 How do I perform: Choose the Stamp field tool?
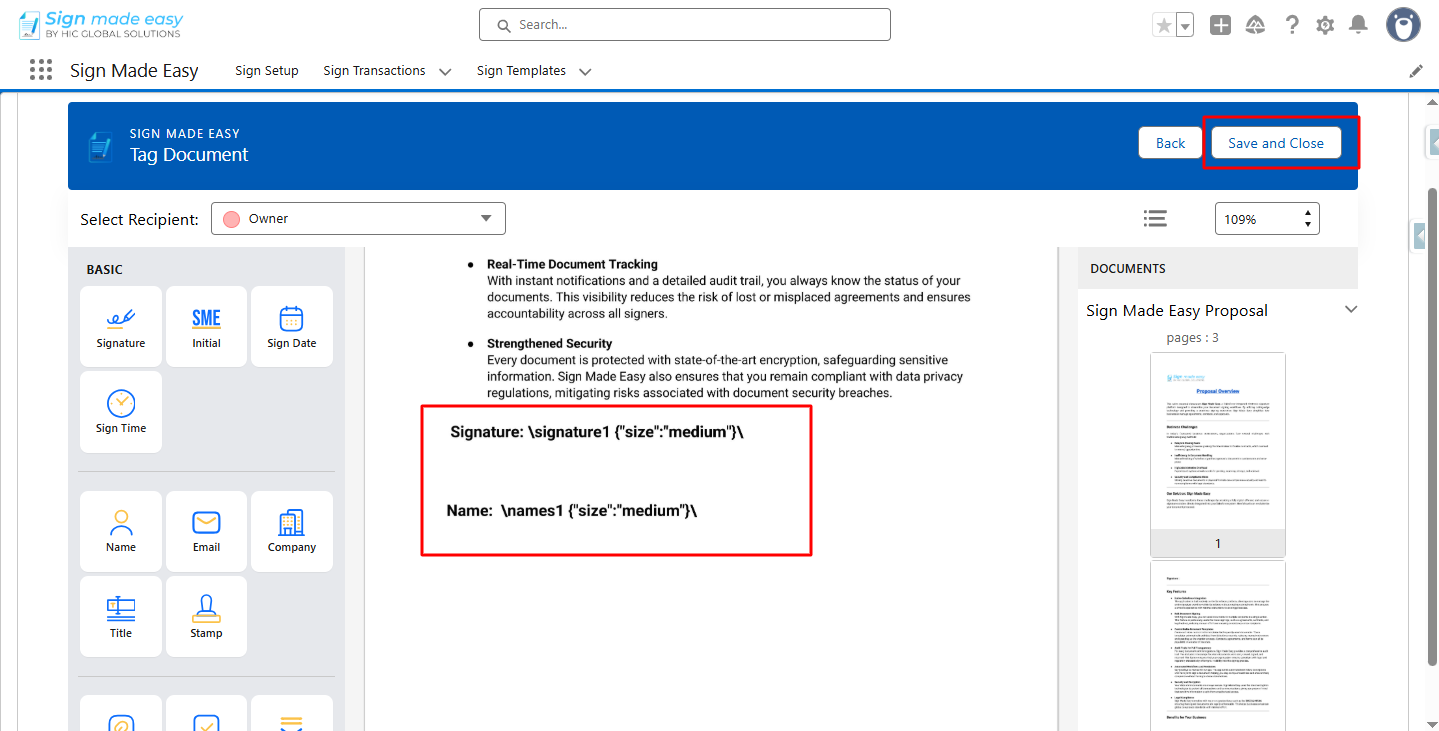[x=206, y=616]
